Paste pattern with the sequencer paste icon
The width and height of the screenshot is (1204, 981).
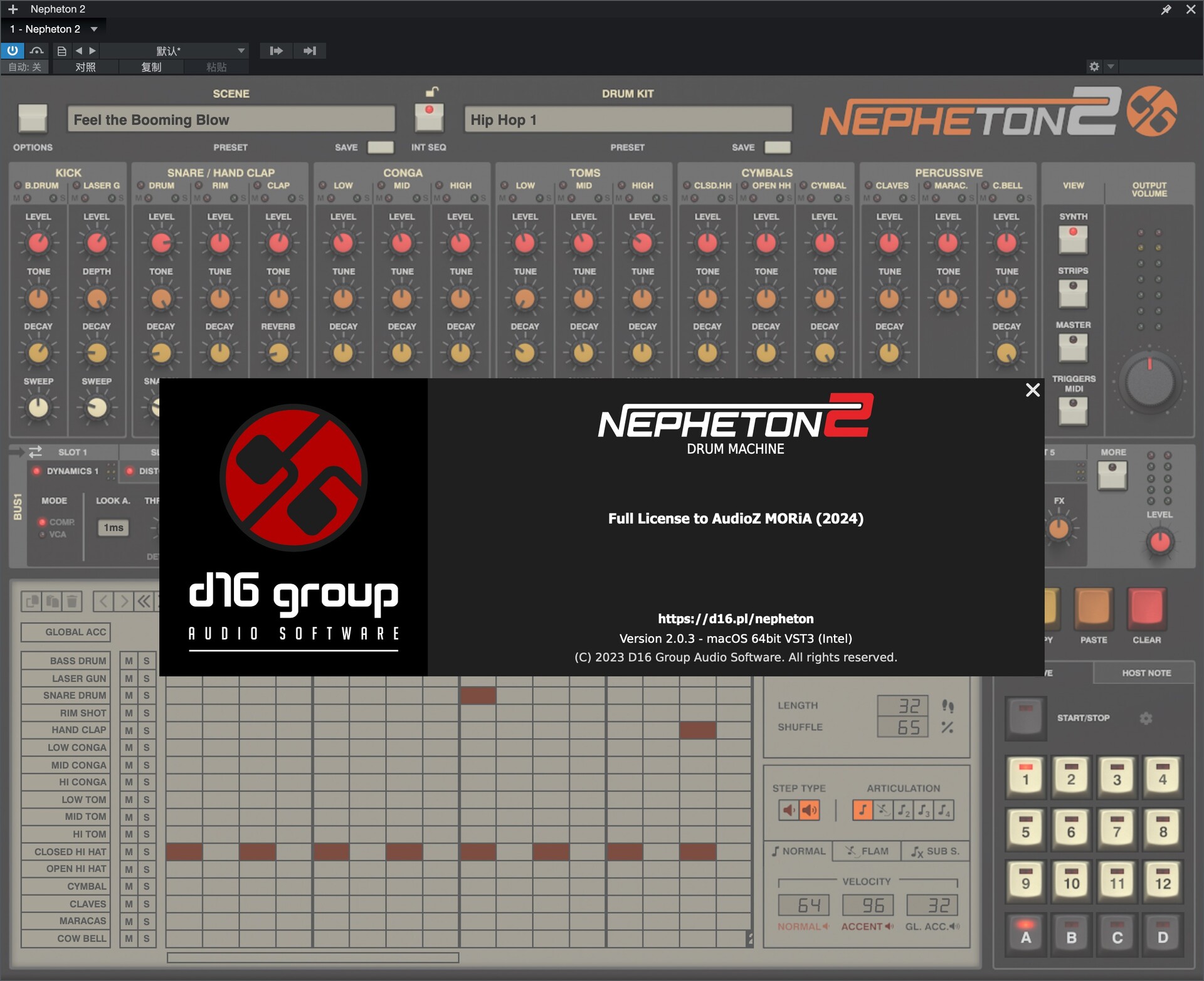[52, 602]
